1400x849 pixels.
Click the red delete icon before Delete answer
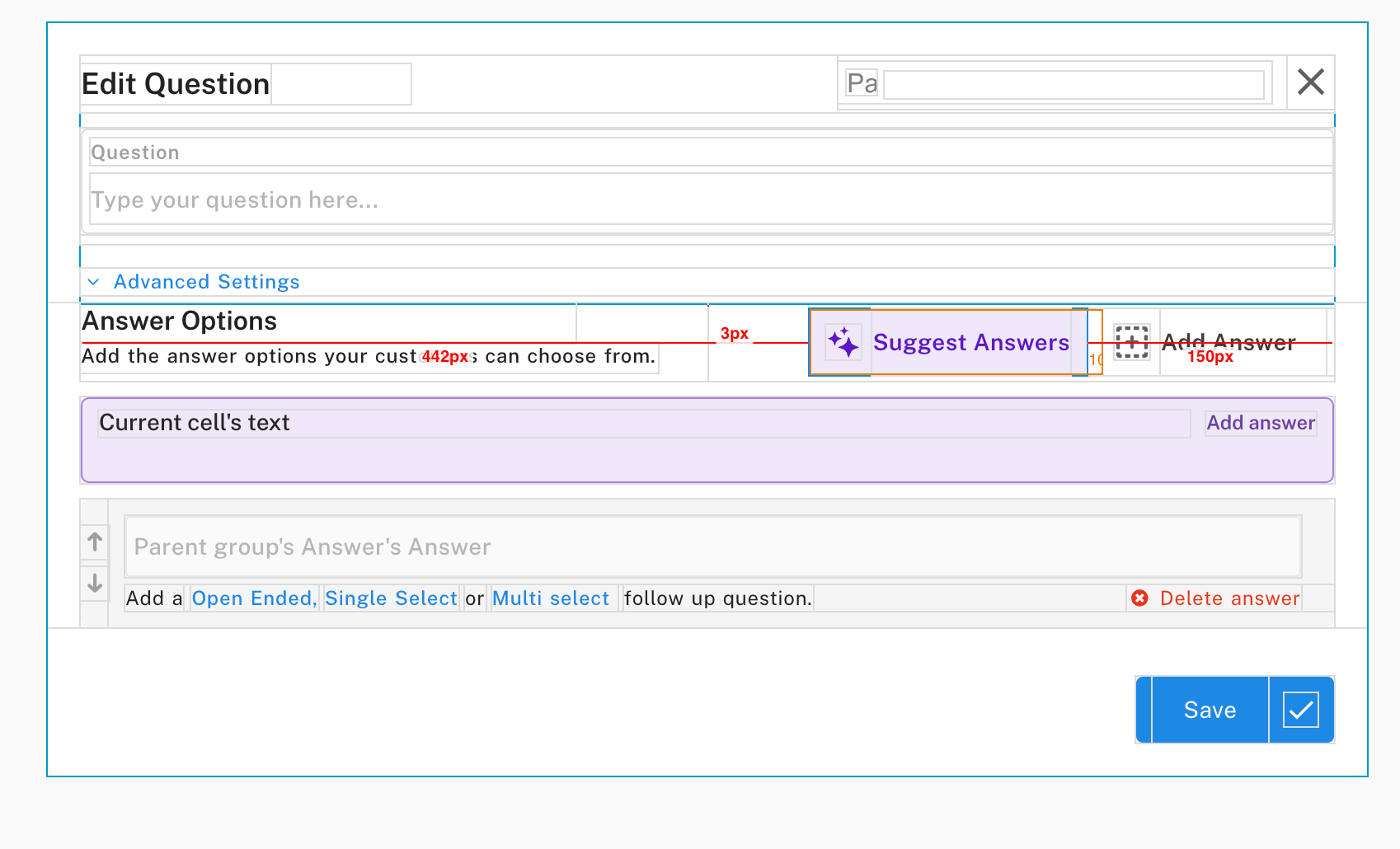click(1140, 598)
